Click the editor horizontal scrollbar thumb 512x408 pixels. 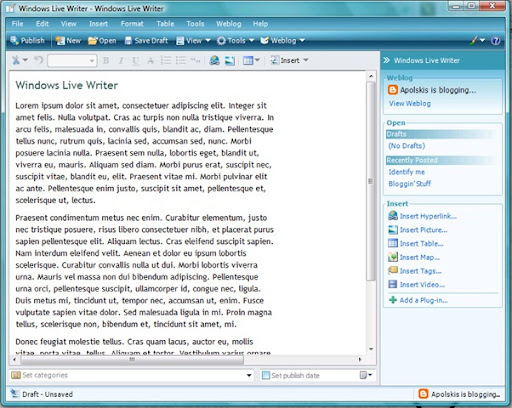click(132, 359)
